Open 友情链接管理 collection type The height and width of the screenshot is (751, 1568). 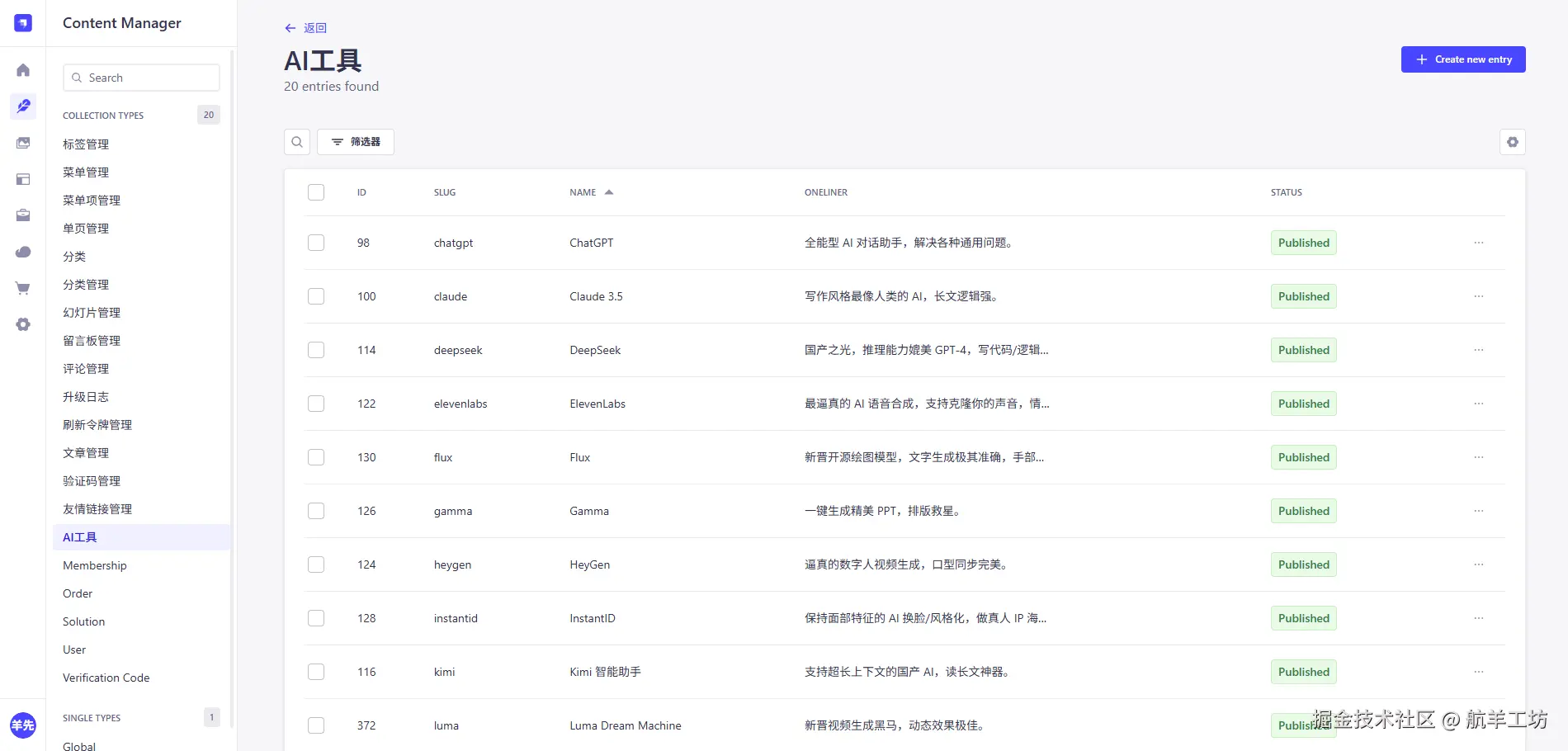tap(97, 509)
